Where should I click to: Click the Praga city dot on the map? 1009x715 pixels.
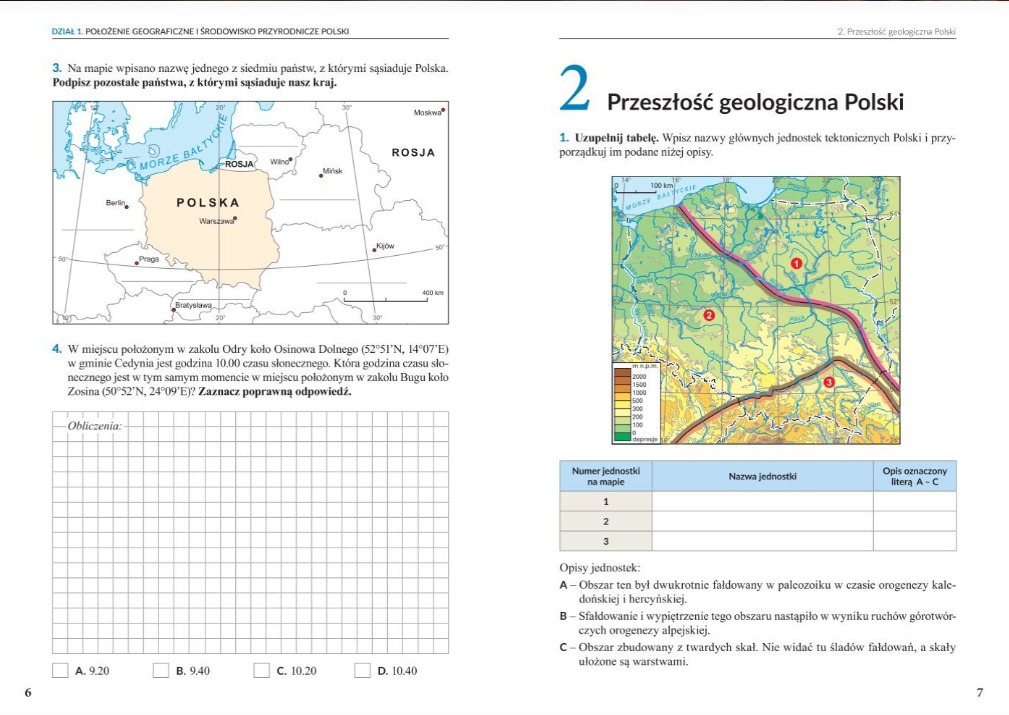[136, 263]
